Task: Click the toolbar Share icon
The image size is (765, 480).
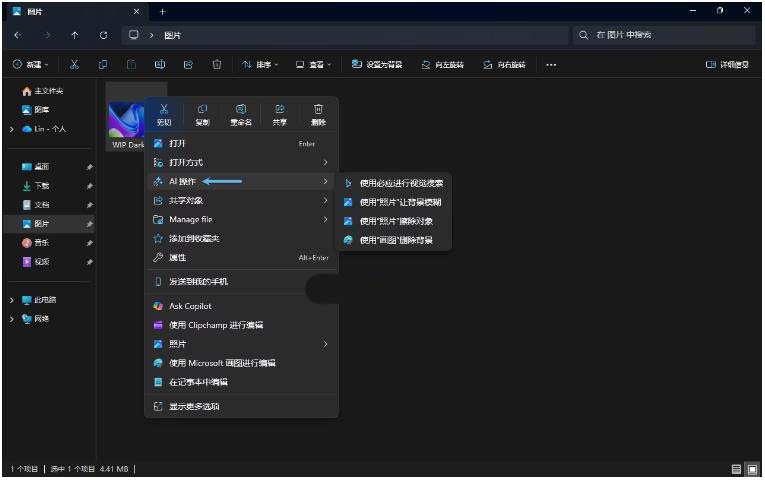Action: pos(188,64)
